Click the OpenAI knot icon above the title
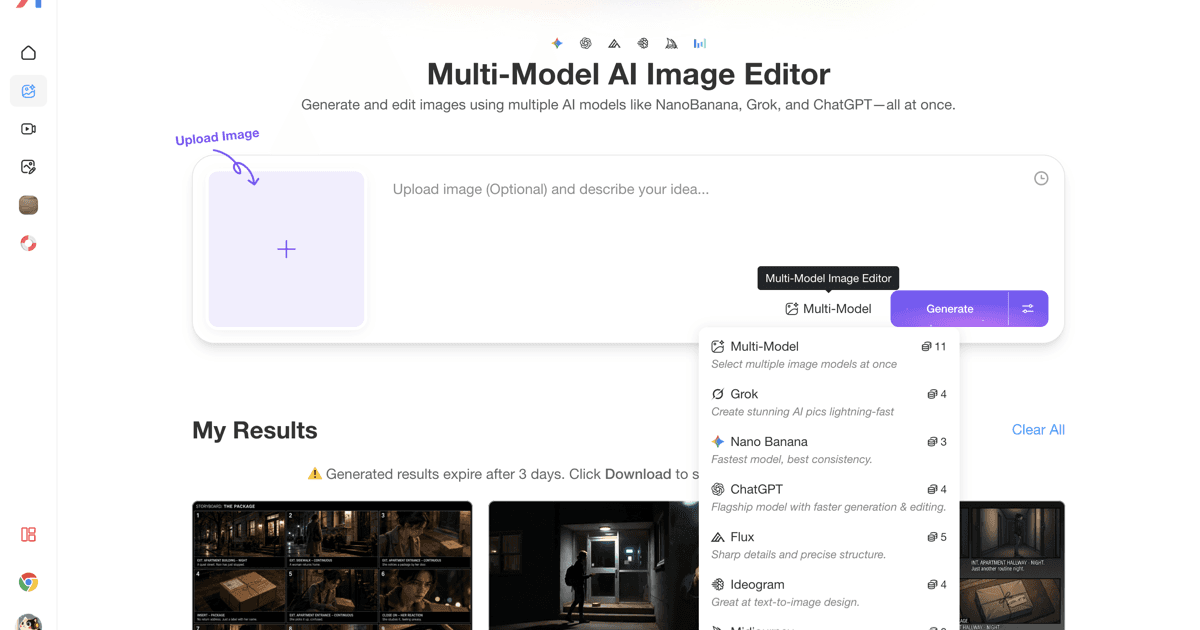The height and width of the screenshot is (630, 1200). (586, 43)
